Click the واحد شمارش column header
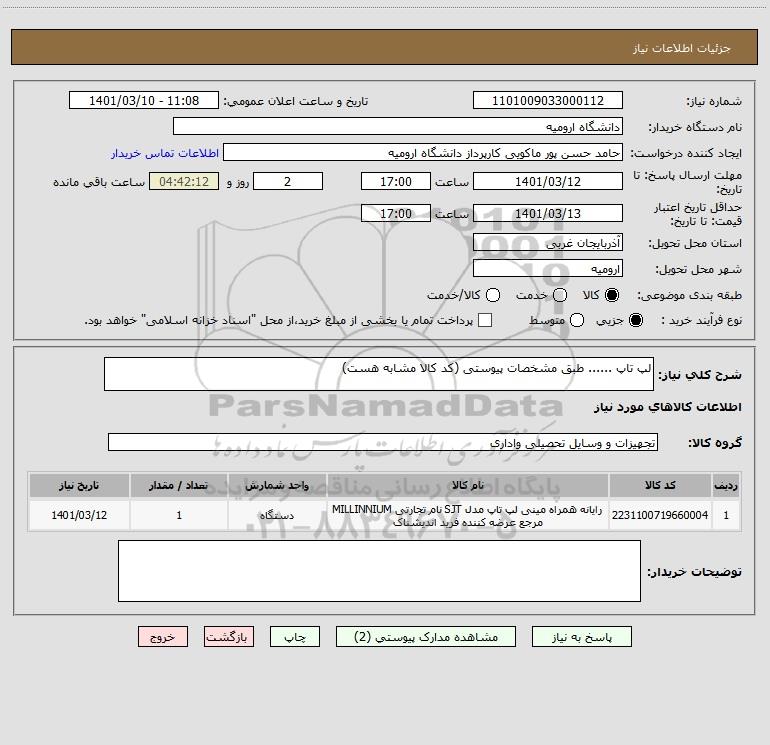Screen dimensions: 770x745 coord(277,486)
